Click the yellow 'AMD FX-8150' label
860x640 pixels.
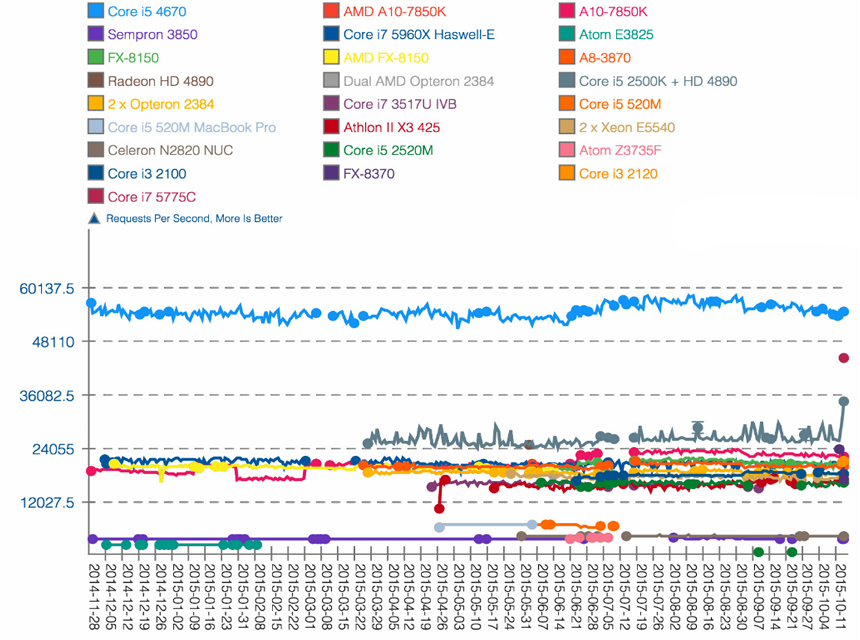coord(386,58)
